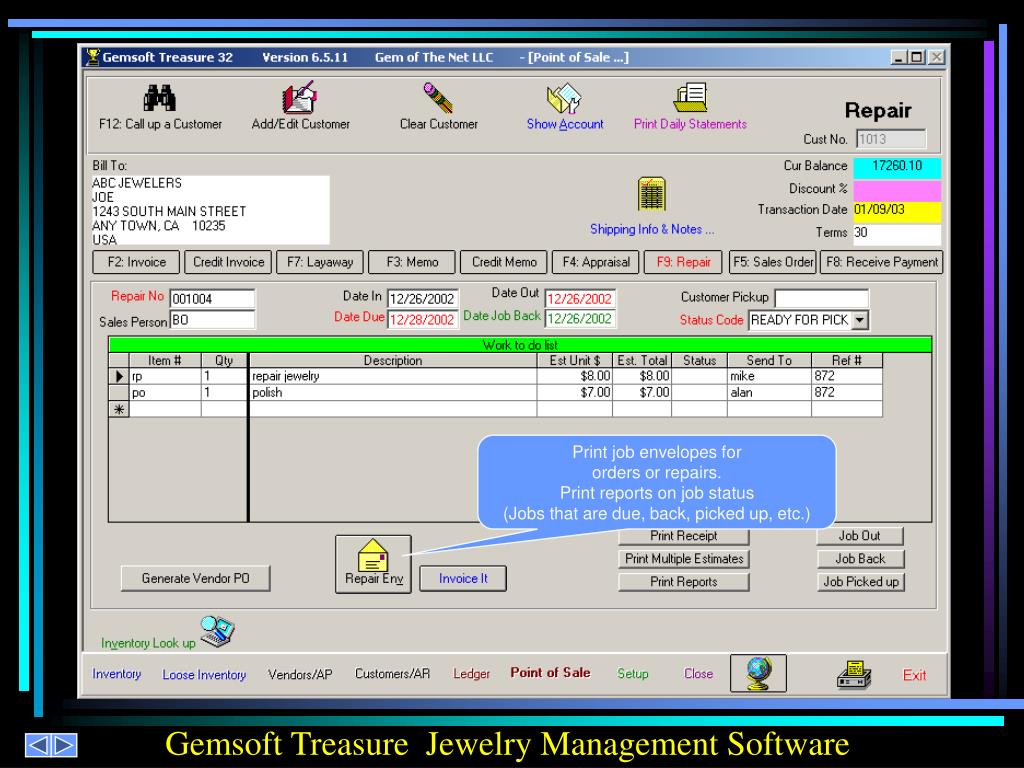Open the Setup menu
1024x768 pixels.
tap(633, 673)
